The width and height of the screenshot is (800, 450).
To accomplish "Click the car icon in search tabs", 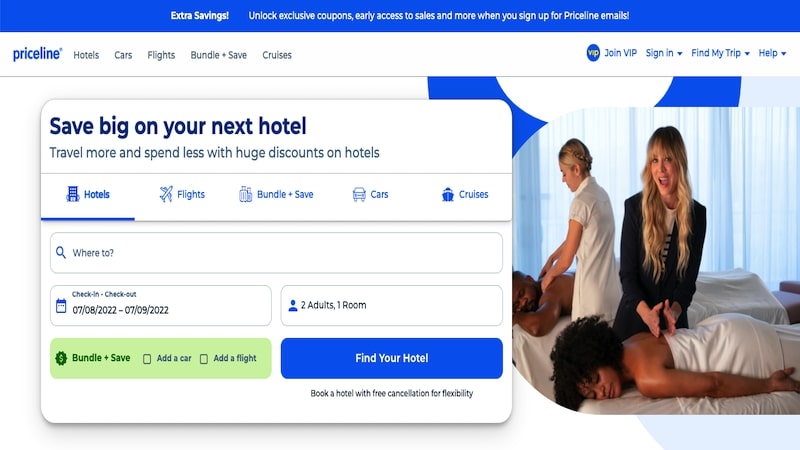I will click(359, 194).
